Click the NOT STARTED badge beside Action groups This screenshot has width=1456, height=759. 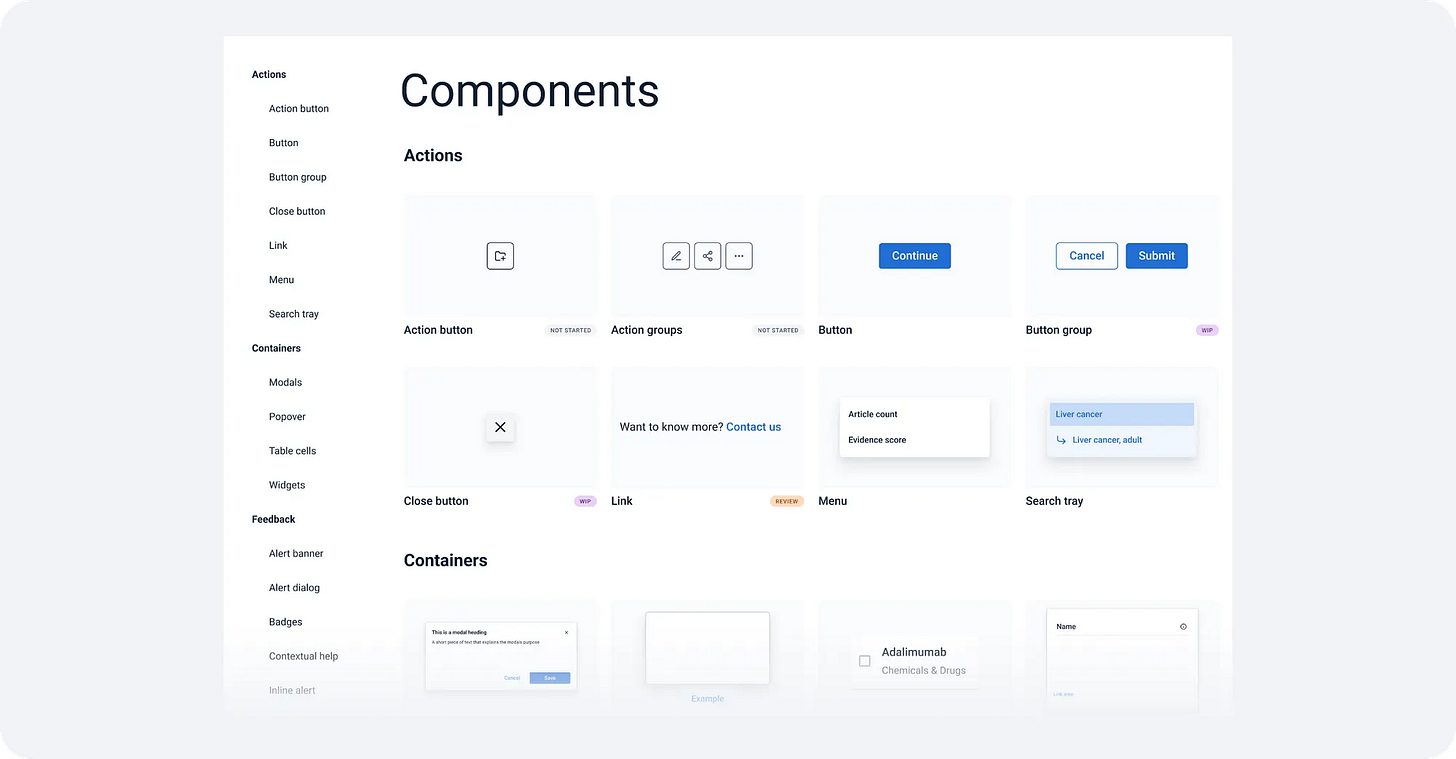point(778,330)
